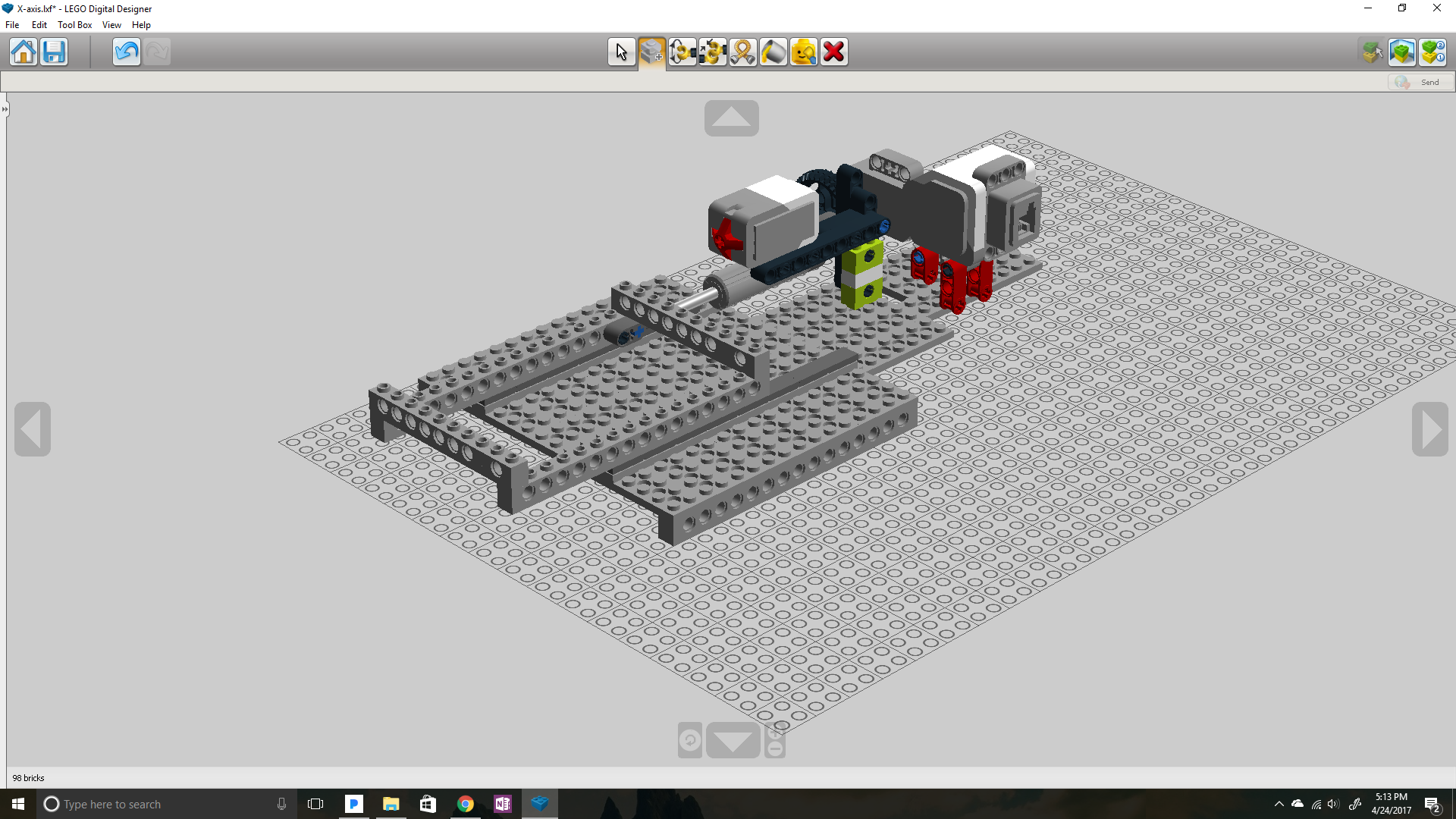Switch to Building Guide mode
This screenshot has width=1456, height=819.
pyautogui.click(x=1432, y=52)
